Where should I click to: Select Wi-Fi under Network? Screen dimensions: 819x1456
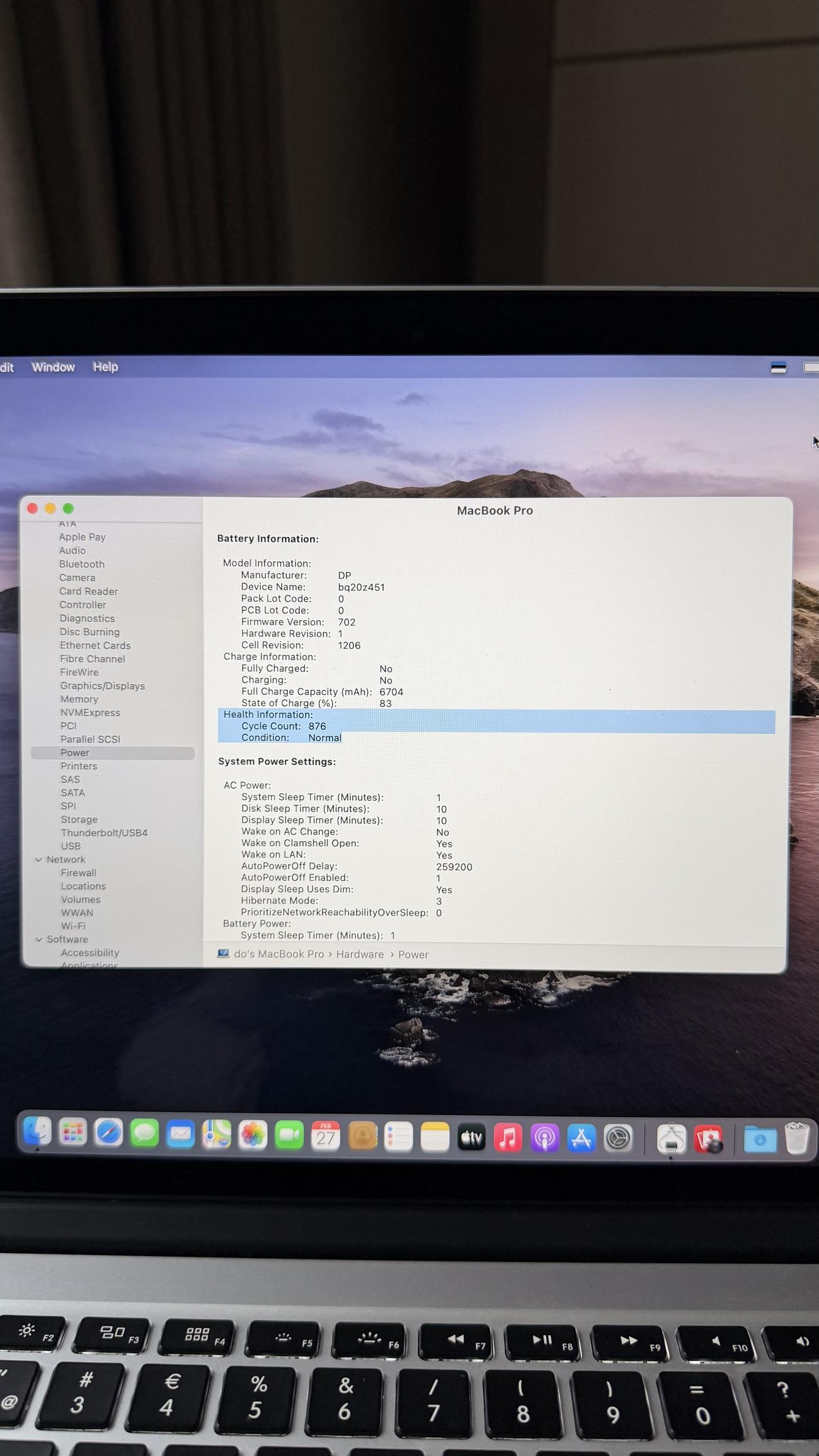click(73, 926)
